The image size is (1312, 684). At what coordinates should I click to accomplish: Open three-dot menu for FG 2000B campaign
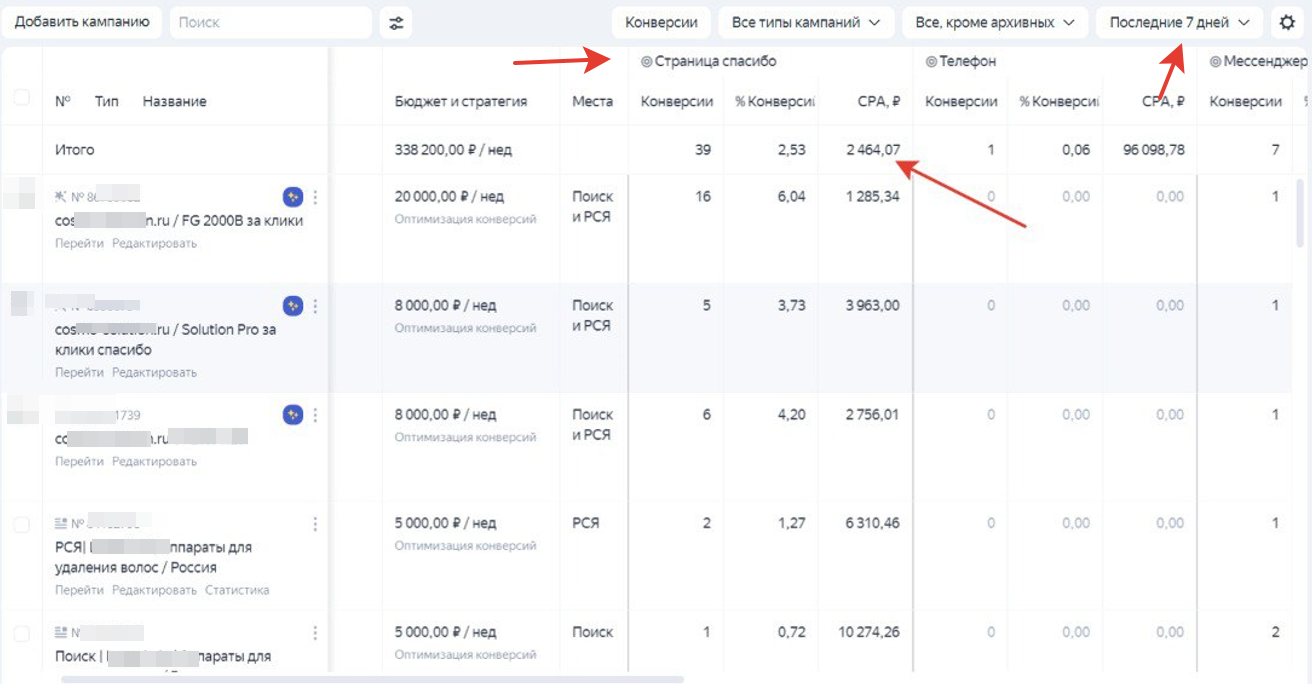click(x=315, y=197)
